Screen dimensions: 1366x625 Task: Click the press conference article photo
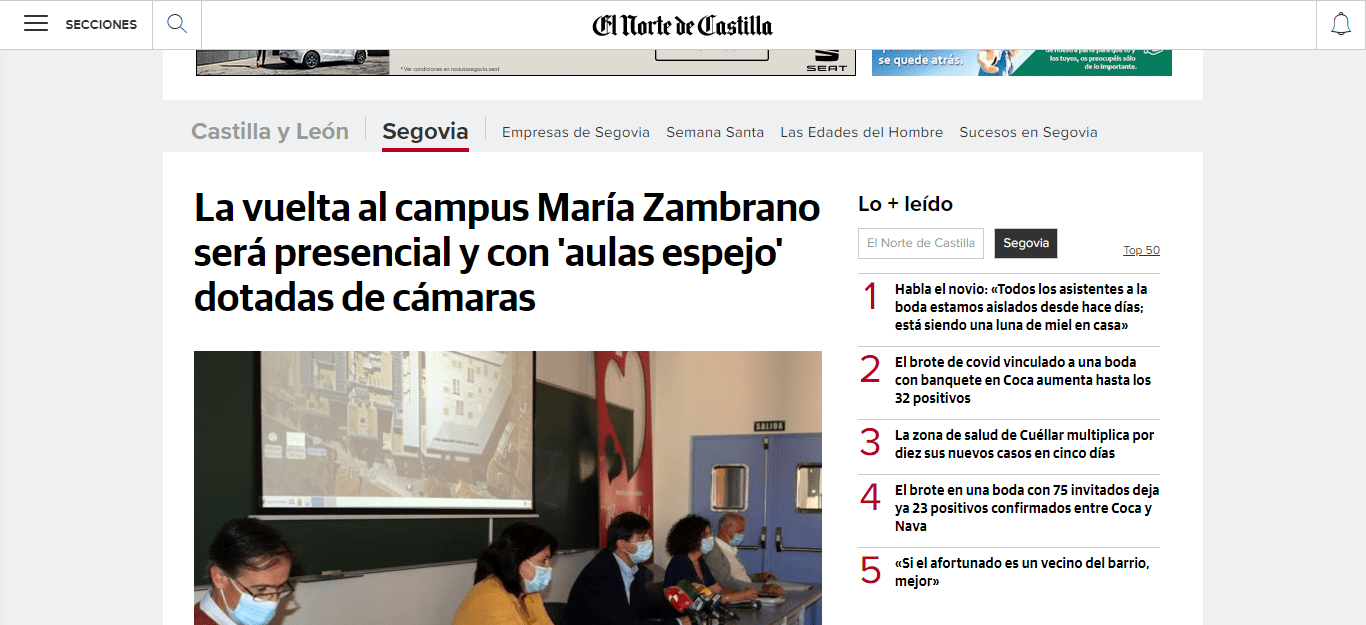tap(508, 488)
